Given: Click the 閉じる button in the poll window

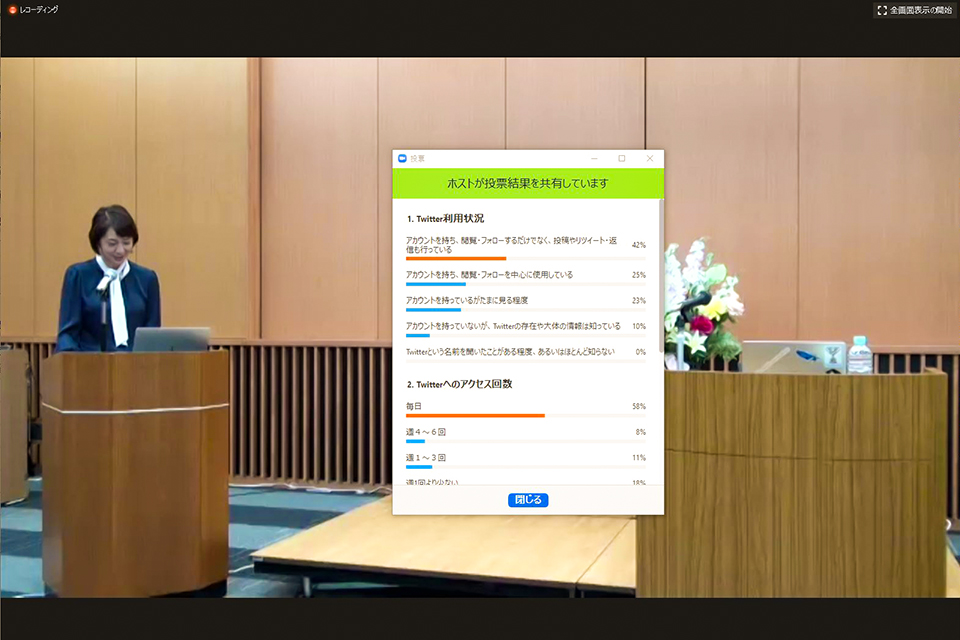Looking at the screenshot, I should pos(528,500).
